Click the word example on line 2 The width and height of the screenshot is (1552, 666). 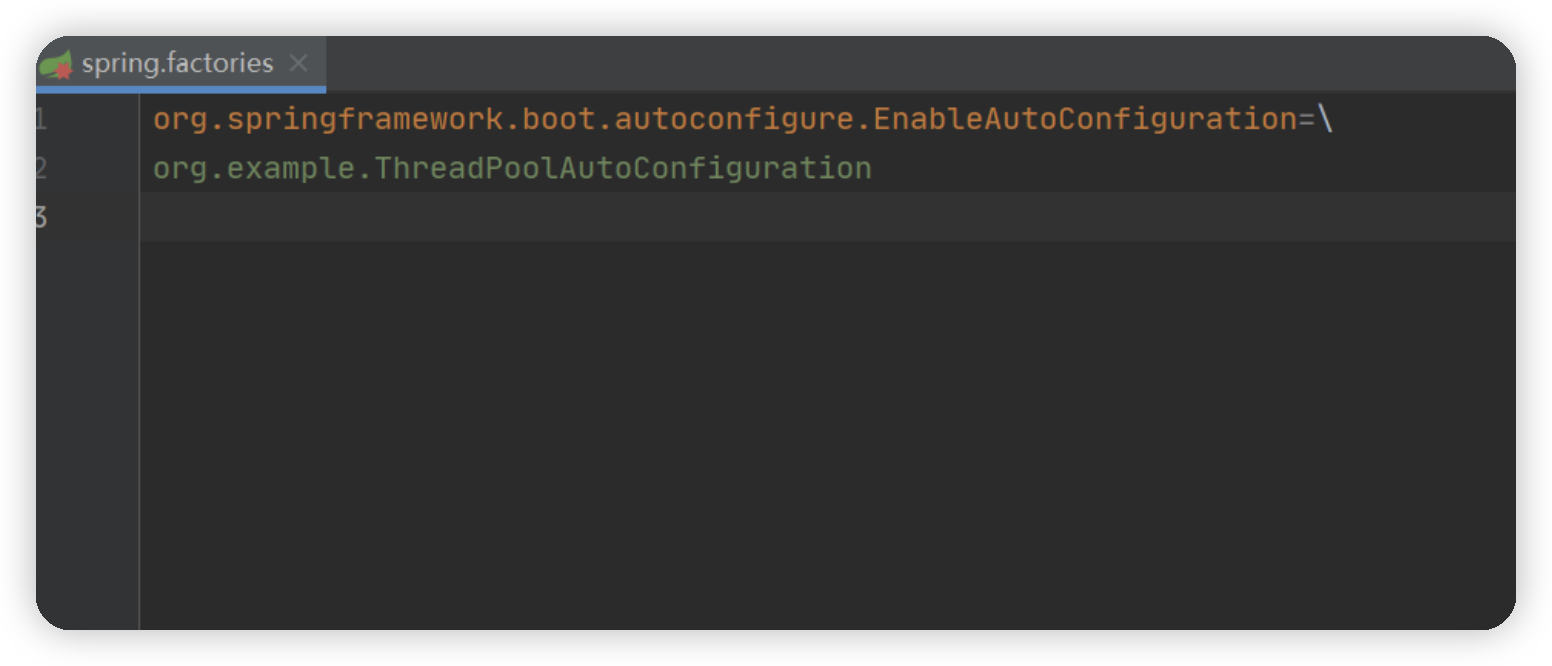(291, 168)
